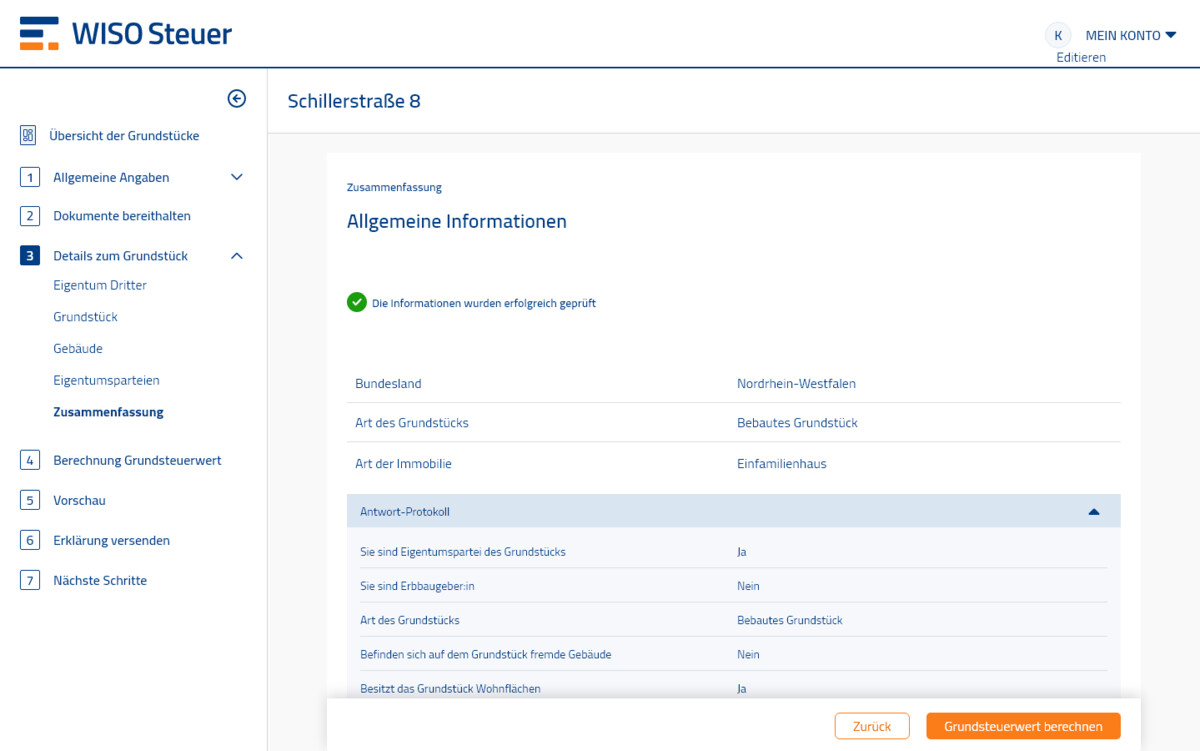The height and width of the screenshot is (751, 1200).
Task: Open Übersicht der Grundstücke
Action: 124,136
